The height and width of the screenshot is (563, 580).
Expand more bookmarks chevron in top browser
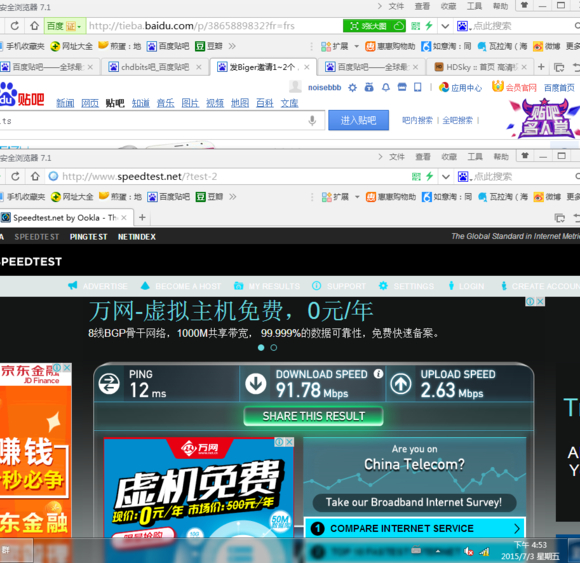pos(232,46)
